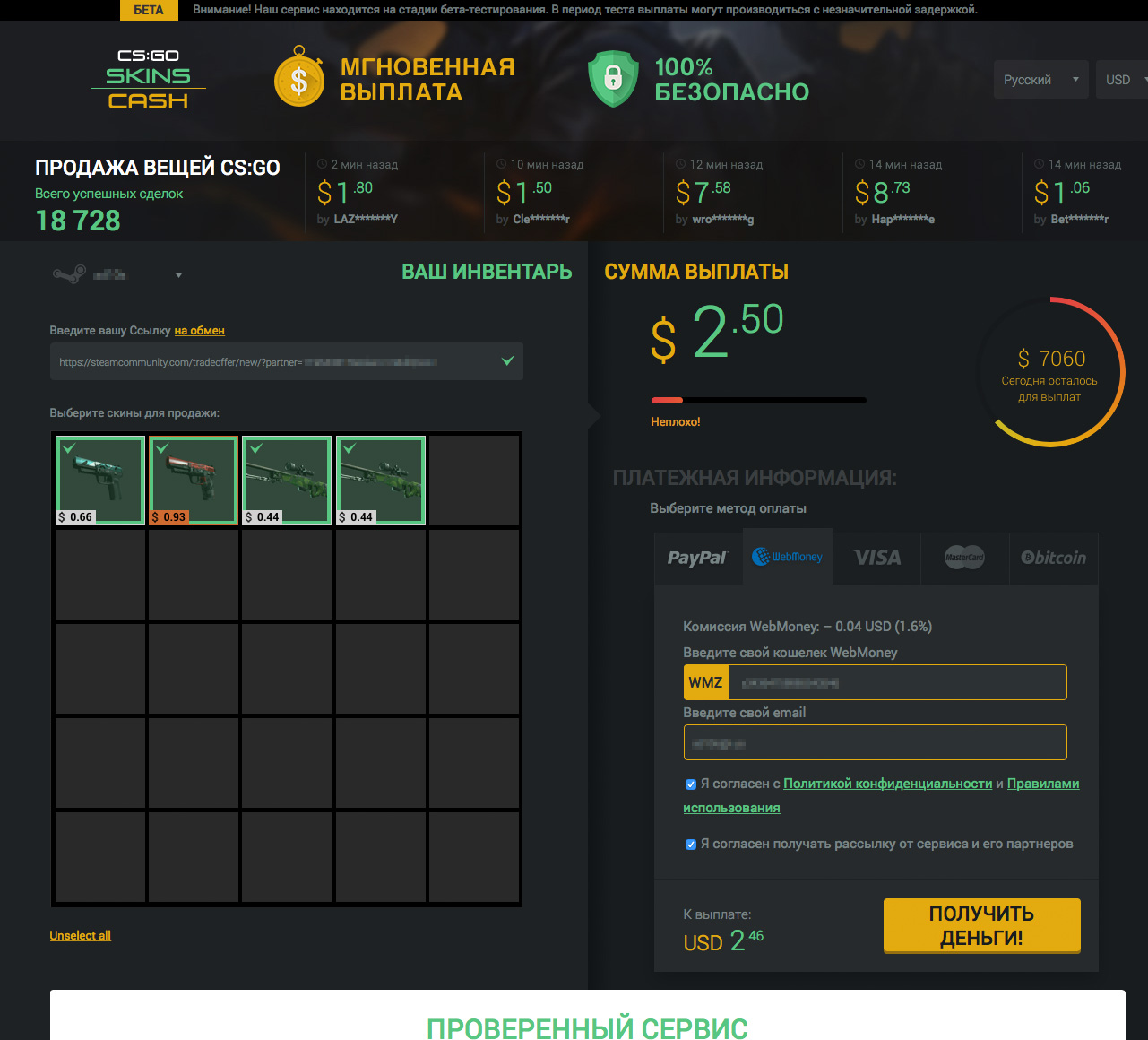Deselect the first $0.44 sniper rifle skin
Image resolution: width=1148 pixels, height=1040 pixels.
[287, 480]
